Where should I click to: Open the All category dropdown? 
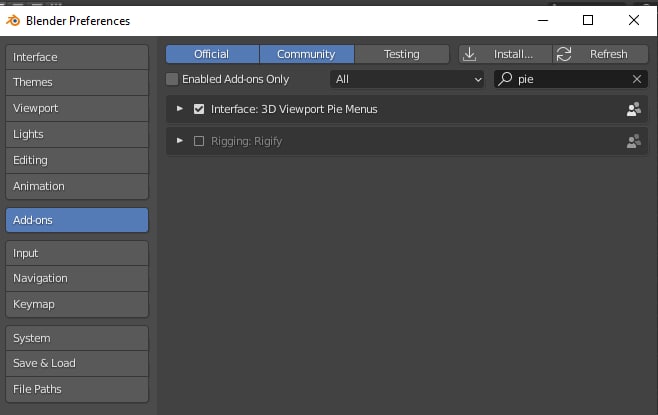[x=407, y=79]
